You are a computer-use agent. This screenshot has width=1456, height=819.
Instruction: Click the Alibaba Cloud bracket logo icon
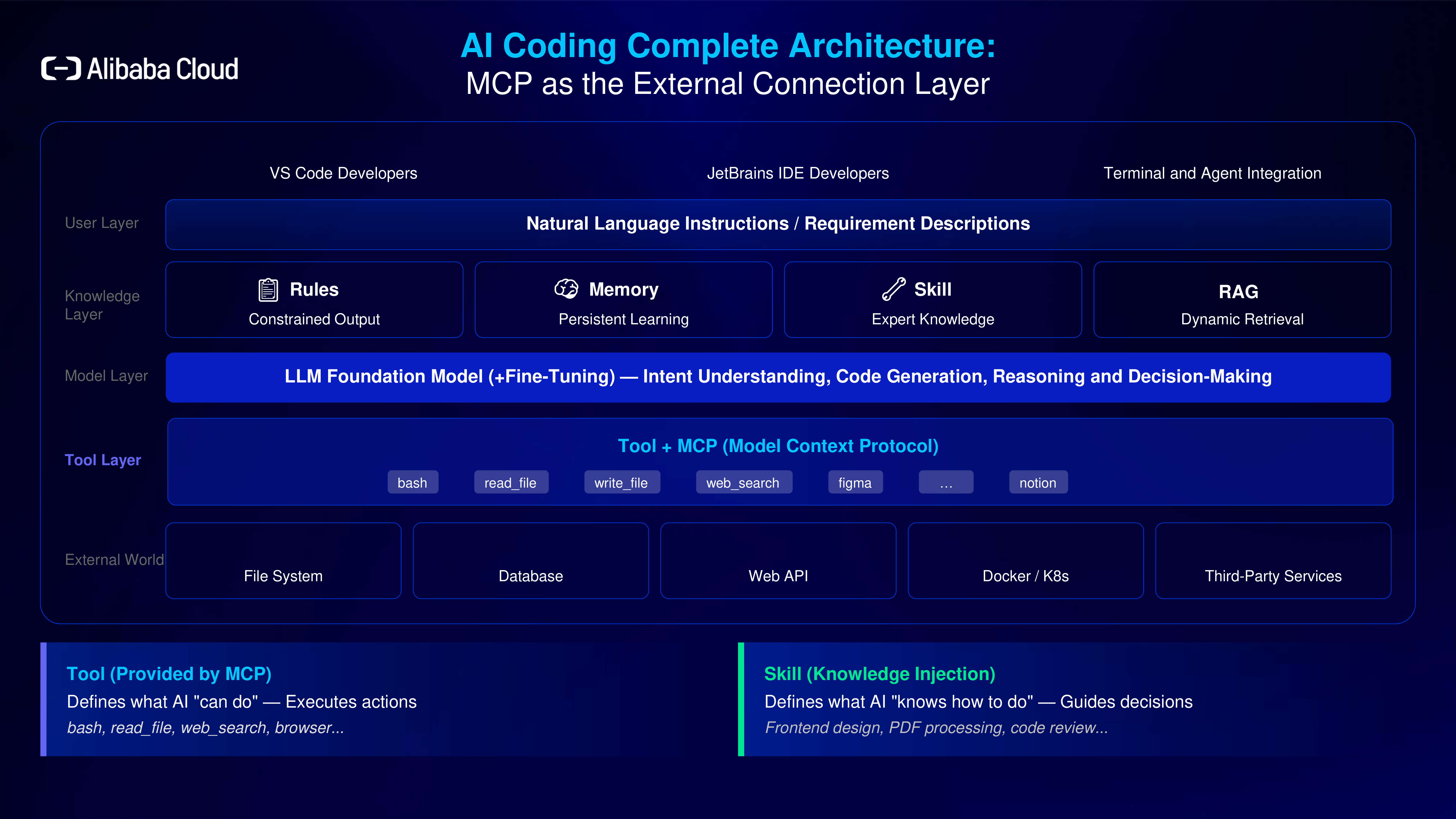pyautogui.click(x=61, y=69)
